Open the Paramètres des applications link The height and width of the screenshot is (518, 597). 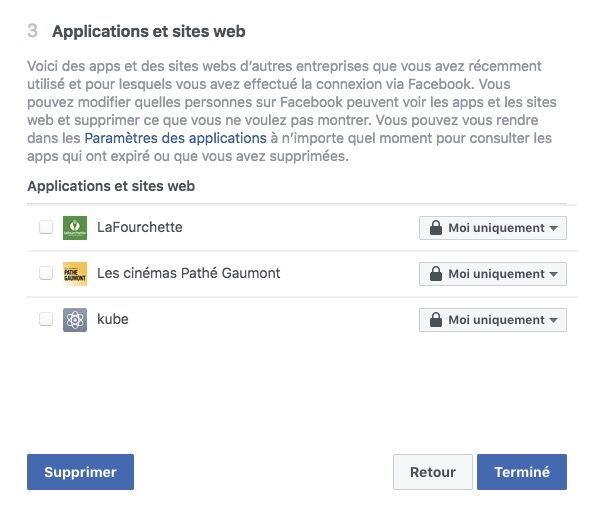(x=176, y=138)
